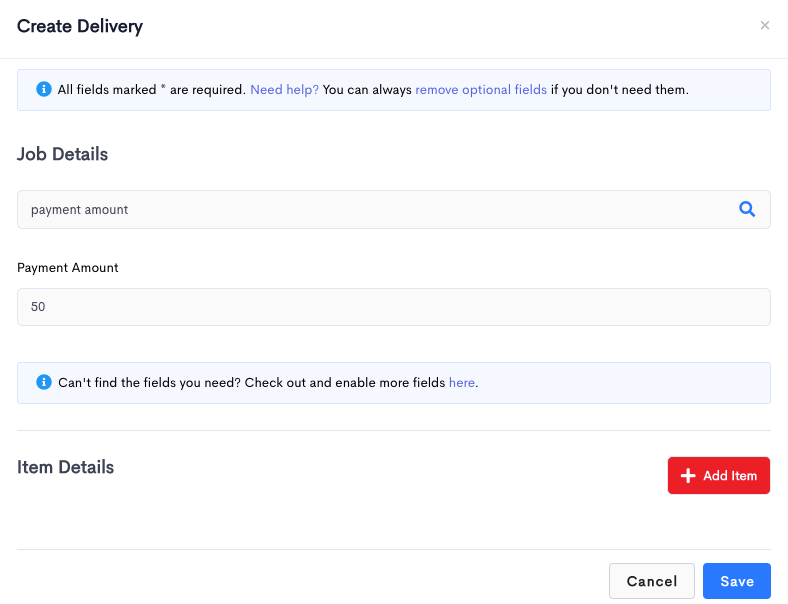Click into the Payment Amount field showing 50
Viewport: 788px width, 604px height.
pos(393,307)
